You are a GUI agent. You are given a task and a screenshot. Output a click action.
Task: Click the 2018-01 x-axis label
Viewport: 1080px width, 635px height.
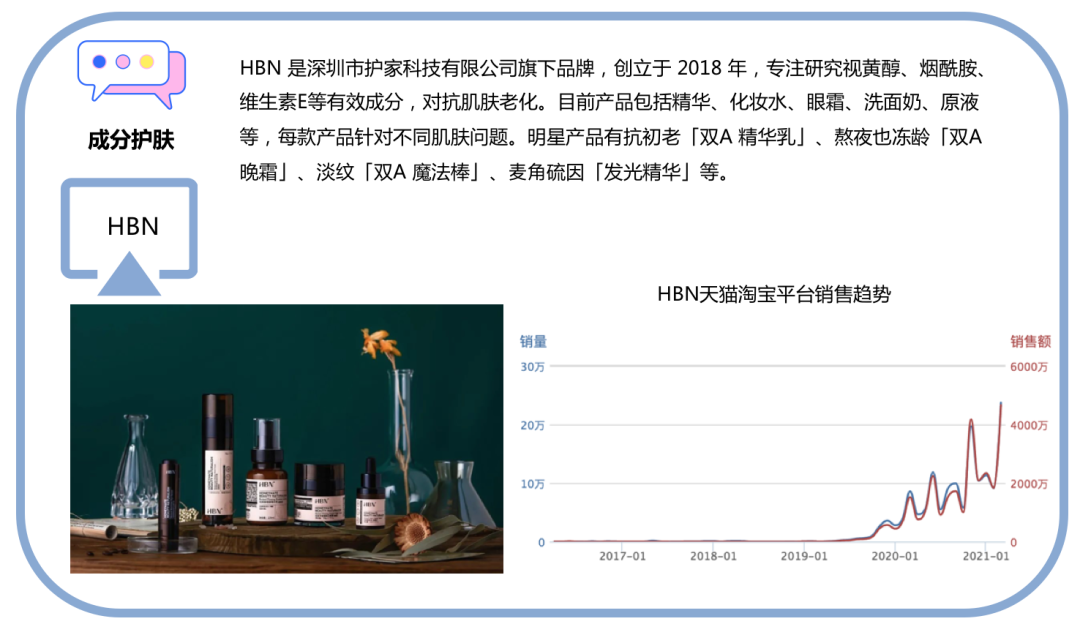coord(714,556)
